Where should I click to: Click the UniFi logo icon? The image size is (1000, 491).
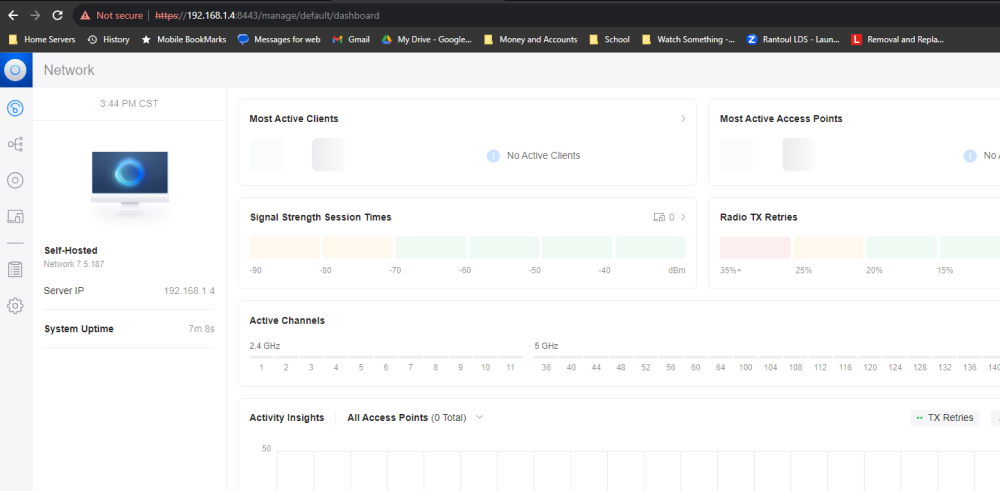click(x=15, y=70)
